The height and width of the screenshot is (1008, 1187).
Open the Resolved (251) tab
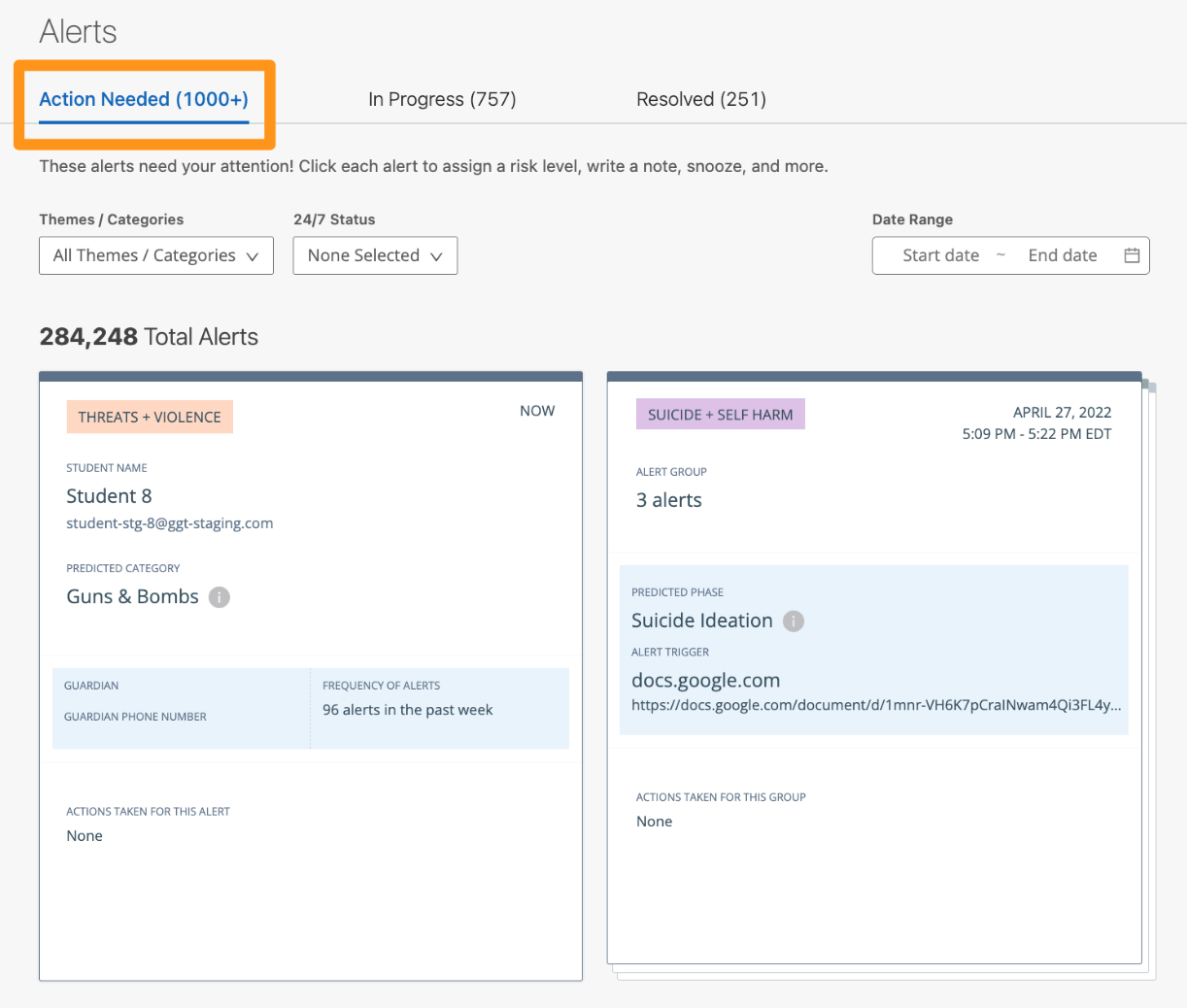click(x=700, y=99)
